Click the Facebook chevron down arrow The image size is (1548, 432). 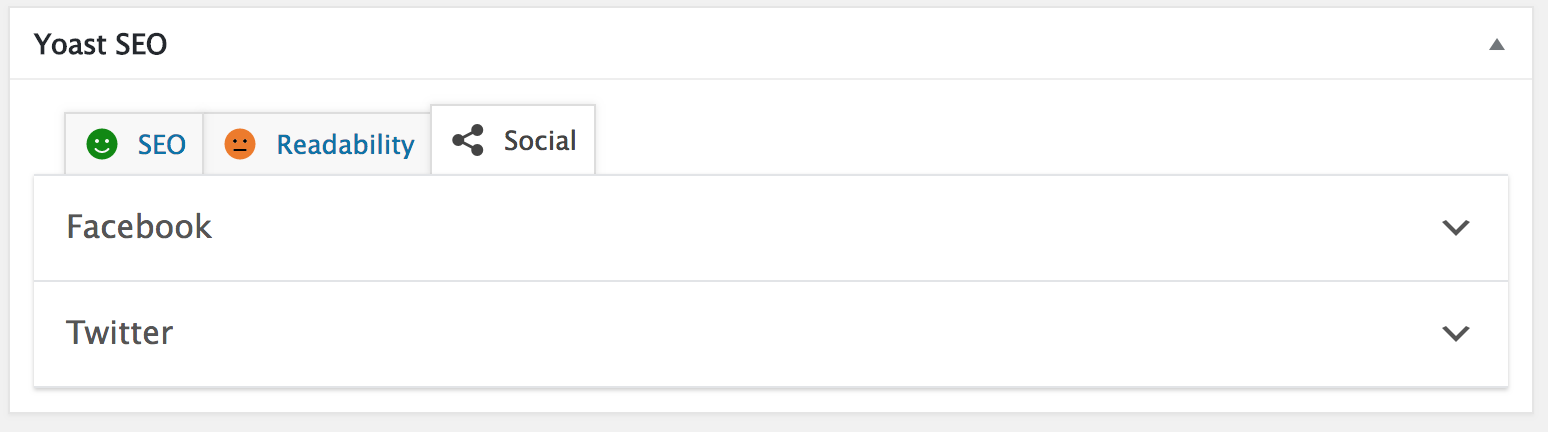click(1456, 227)
